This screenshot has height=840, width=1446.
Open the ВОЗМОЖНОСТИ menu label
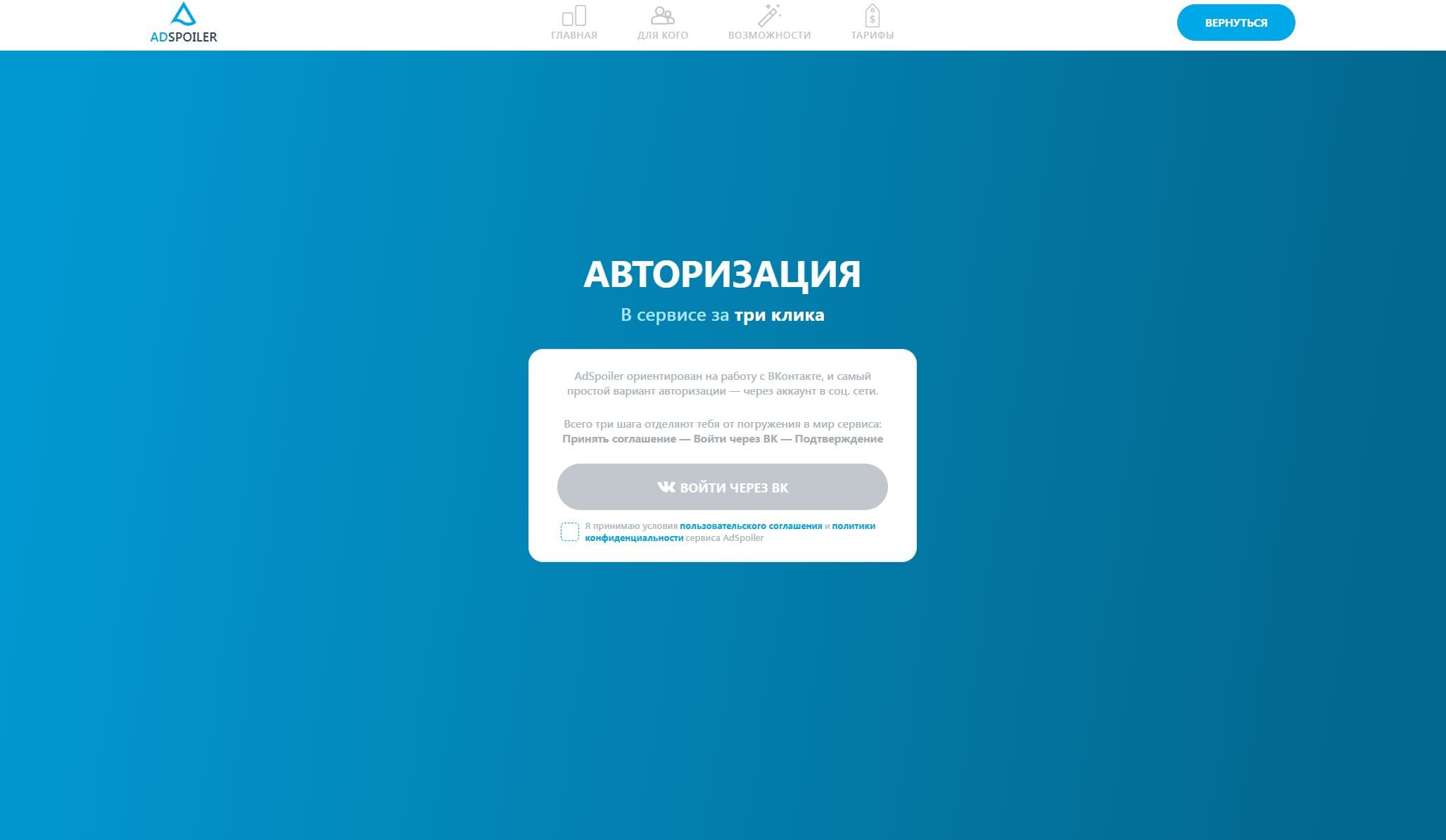(769, 35)
